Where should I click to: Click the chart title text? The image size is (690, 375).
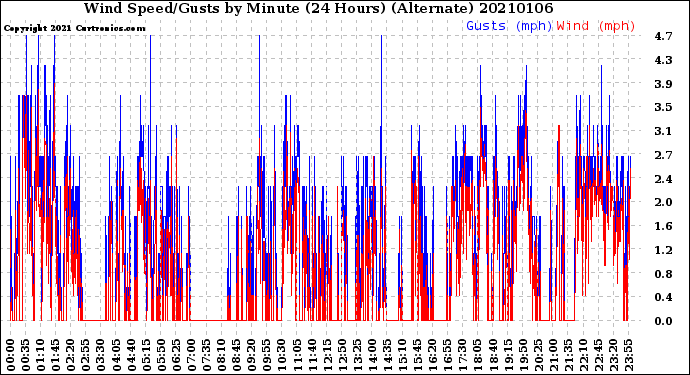click(319, 8)
